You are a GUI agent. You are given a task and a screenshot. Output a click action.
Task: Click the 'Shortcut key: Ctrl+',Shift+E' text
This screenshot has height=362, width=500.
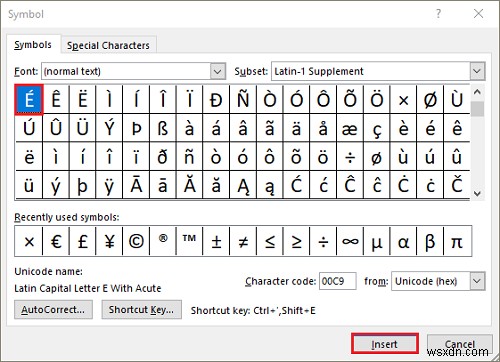253,311
